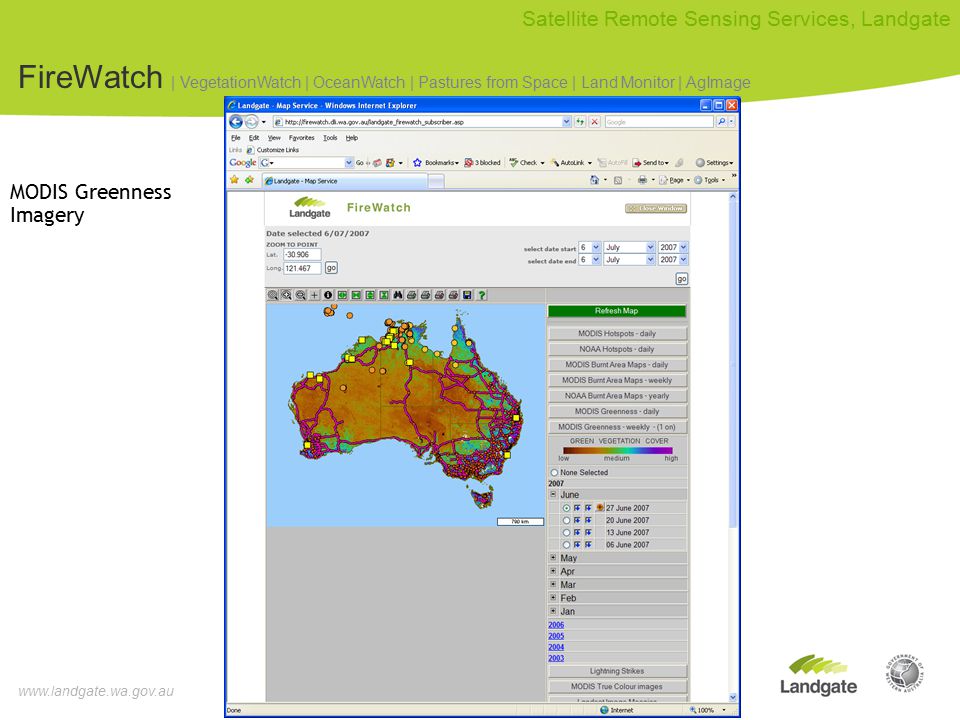
Task: Click the AutoLink button in Google toolbar
Action: (568, 163)
